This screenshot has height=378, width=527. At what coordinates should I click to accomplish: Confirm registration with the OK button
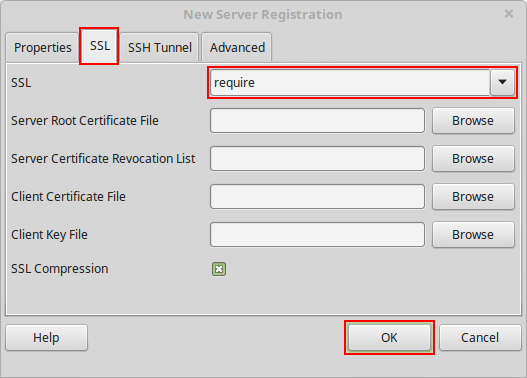(x=389, y=337)
